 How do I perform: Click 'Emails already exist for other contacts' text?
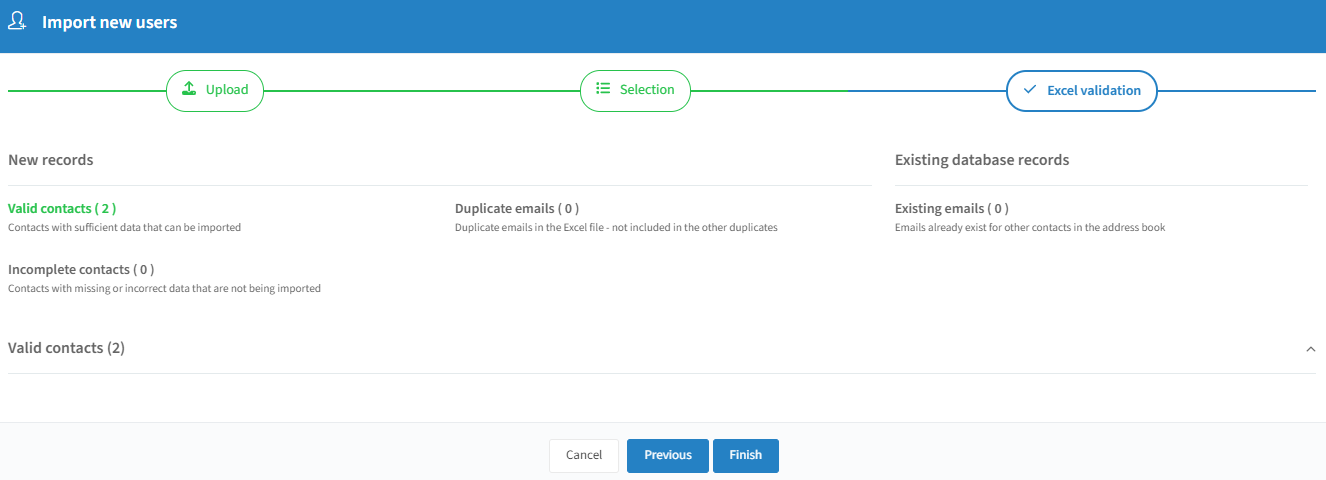click(x=1030, y=228)
